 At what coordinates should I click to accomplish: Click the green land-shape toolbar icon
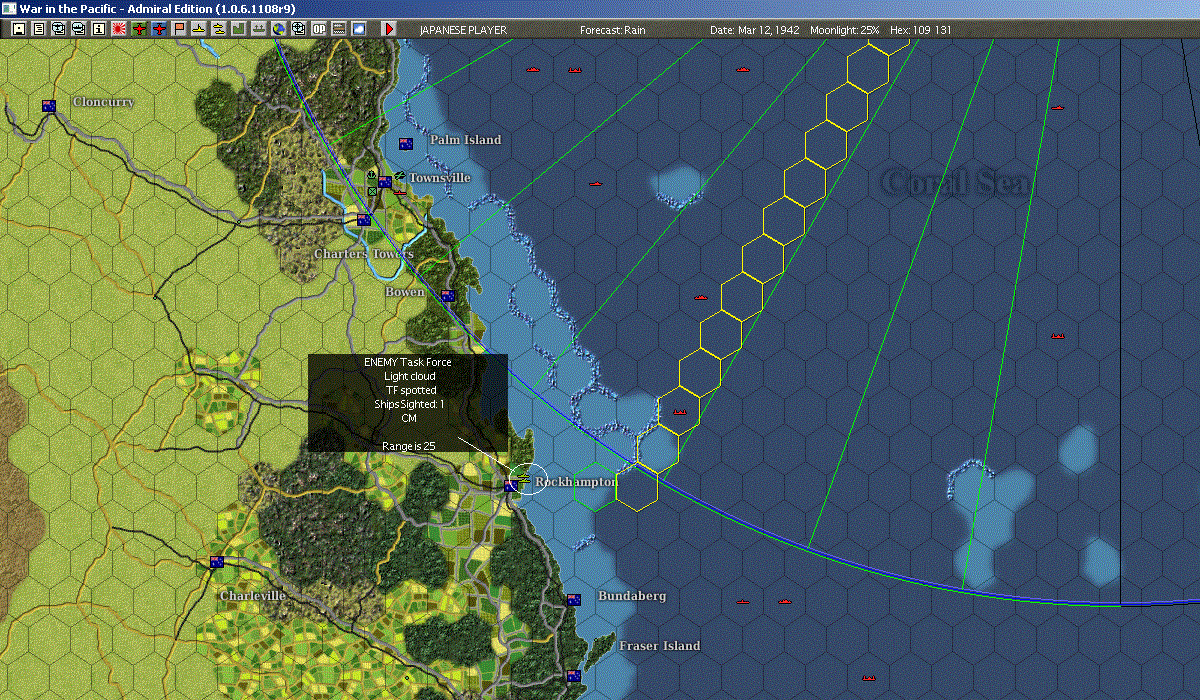pyautogui.click(x=238, y=29)
